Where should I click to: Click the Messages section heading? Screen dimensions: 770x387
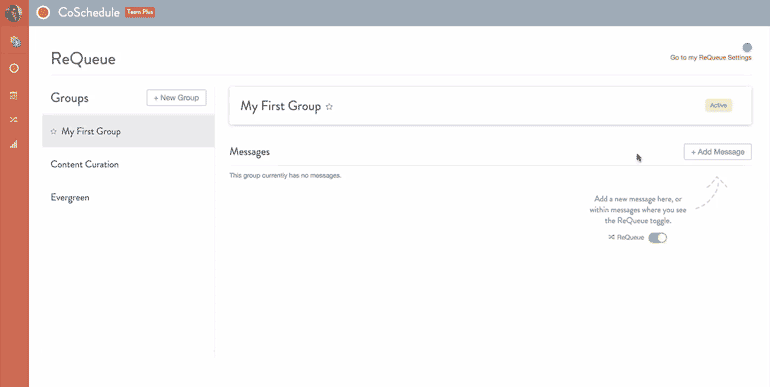249,152
